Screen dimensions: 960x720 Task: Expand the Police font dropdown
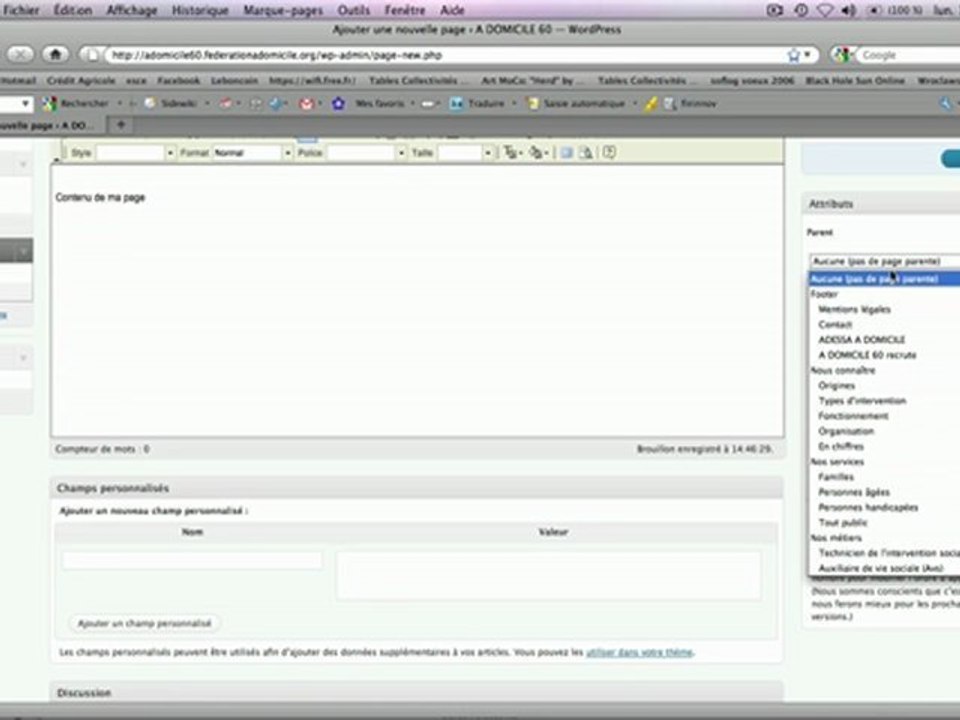[366, 152]
